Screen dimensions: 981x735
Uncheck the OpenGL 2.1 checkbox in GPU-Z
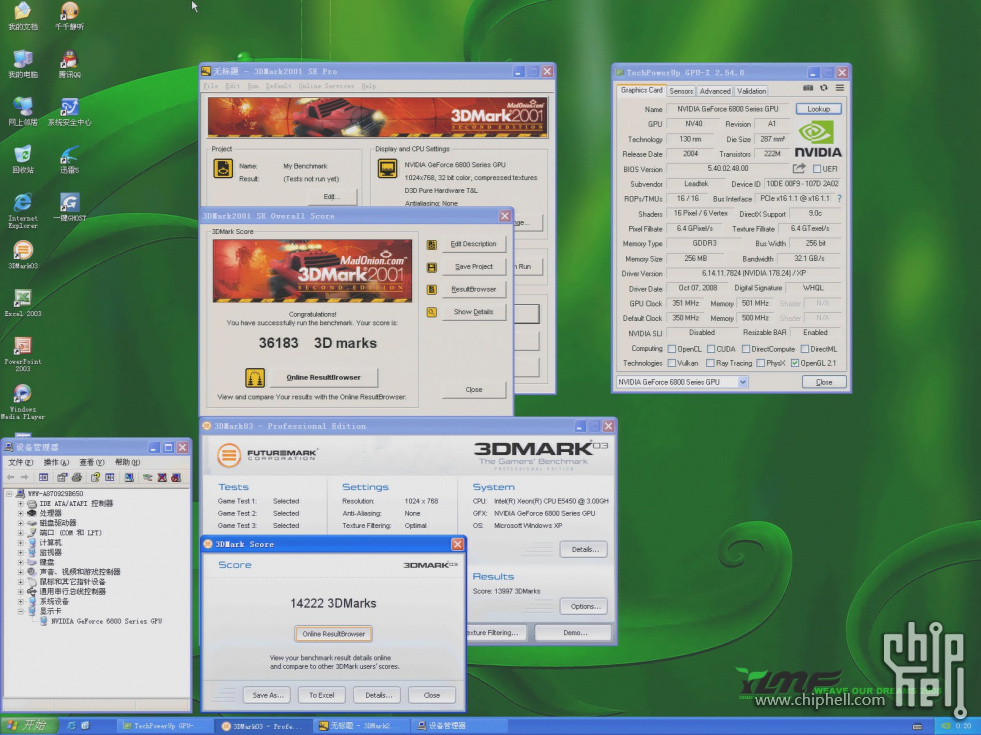coord(795,363)
